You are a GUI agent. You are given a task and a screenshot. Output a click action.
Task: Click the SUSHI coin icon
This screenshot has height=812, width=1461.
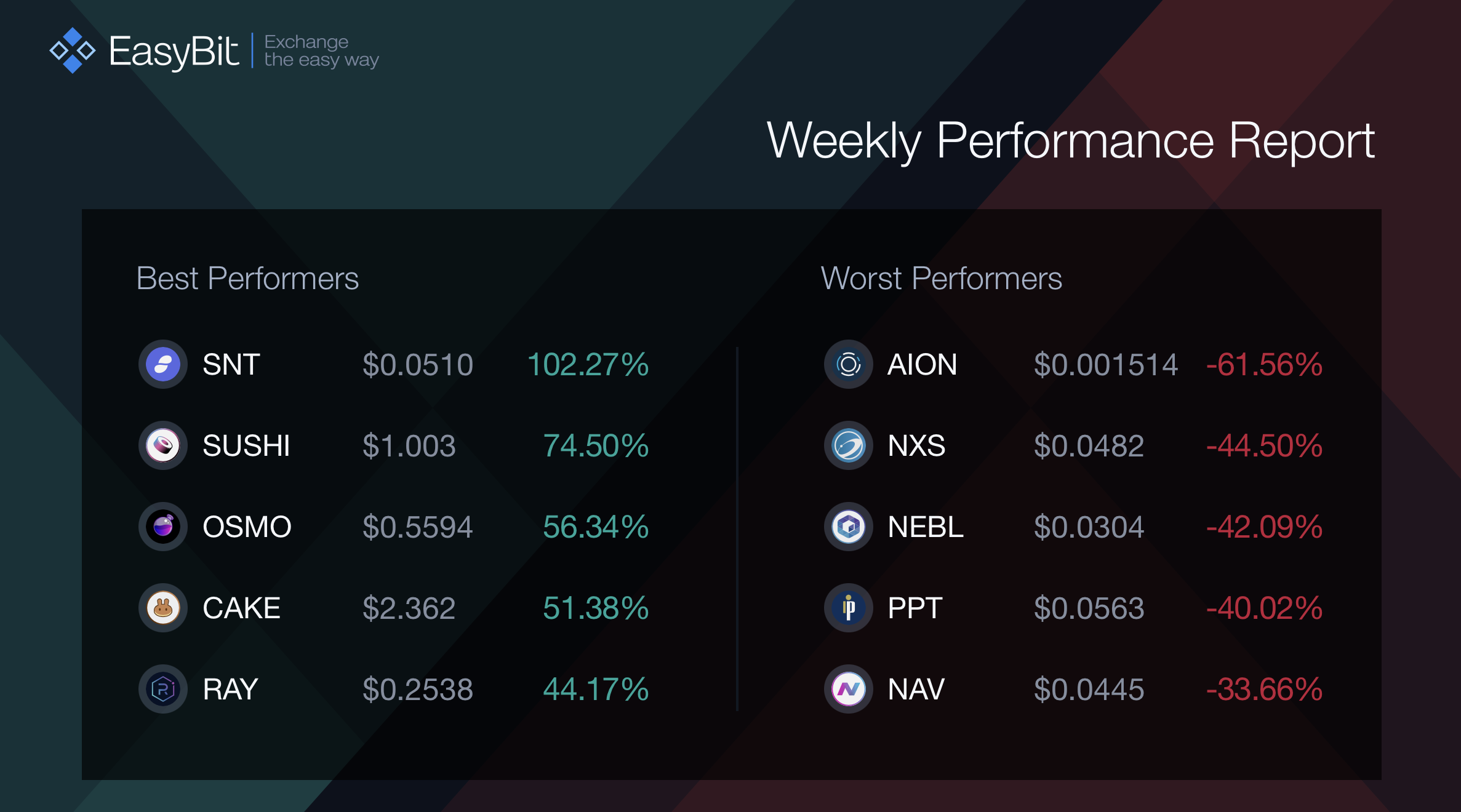(162, 445)
